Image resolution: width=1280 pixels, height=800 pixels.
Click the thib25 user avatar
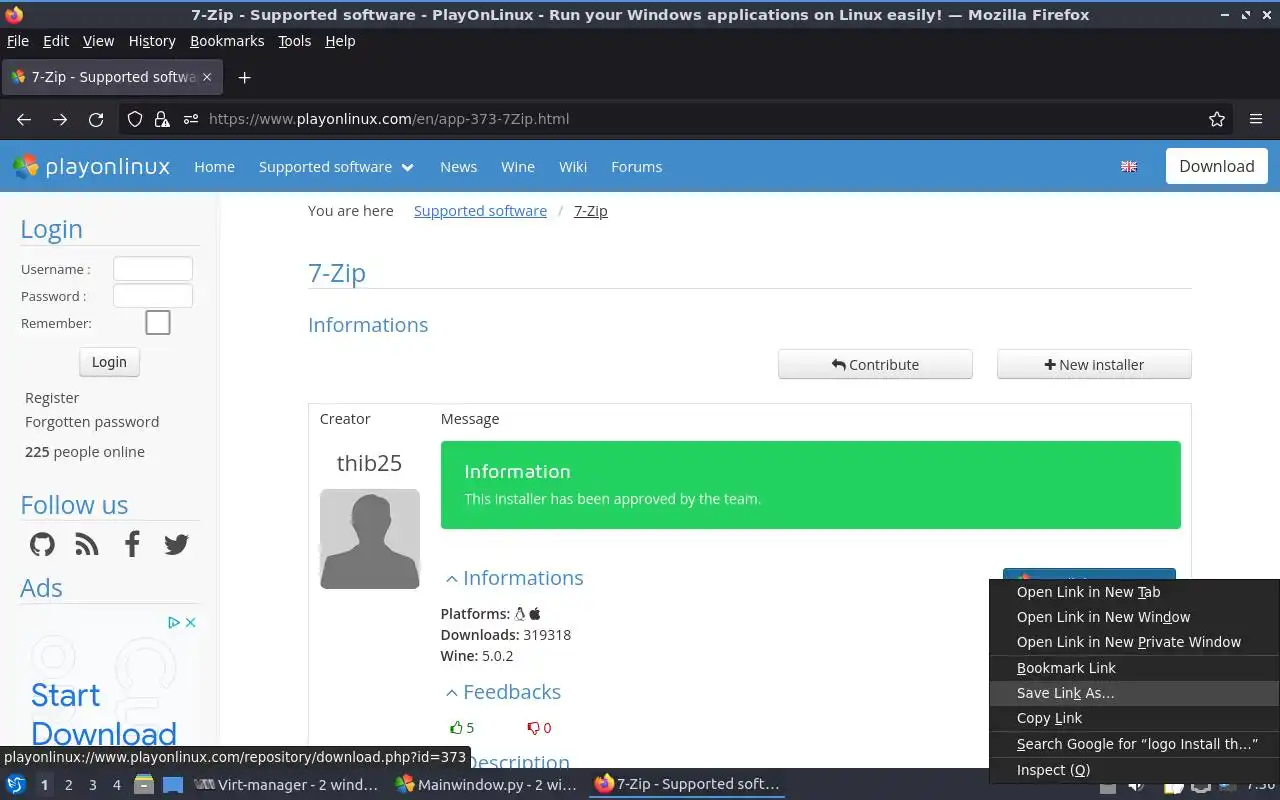point(369,539)
